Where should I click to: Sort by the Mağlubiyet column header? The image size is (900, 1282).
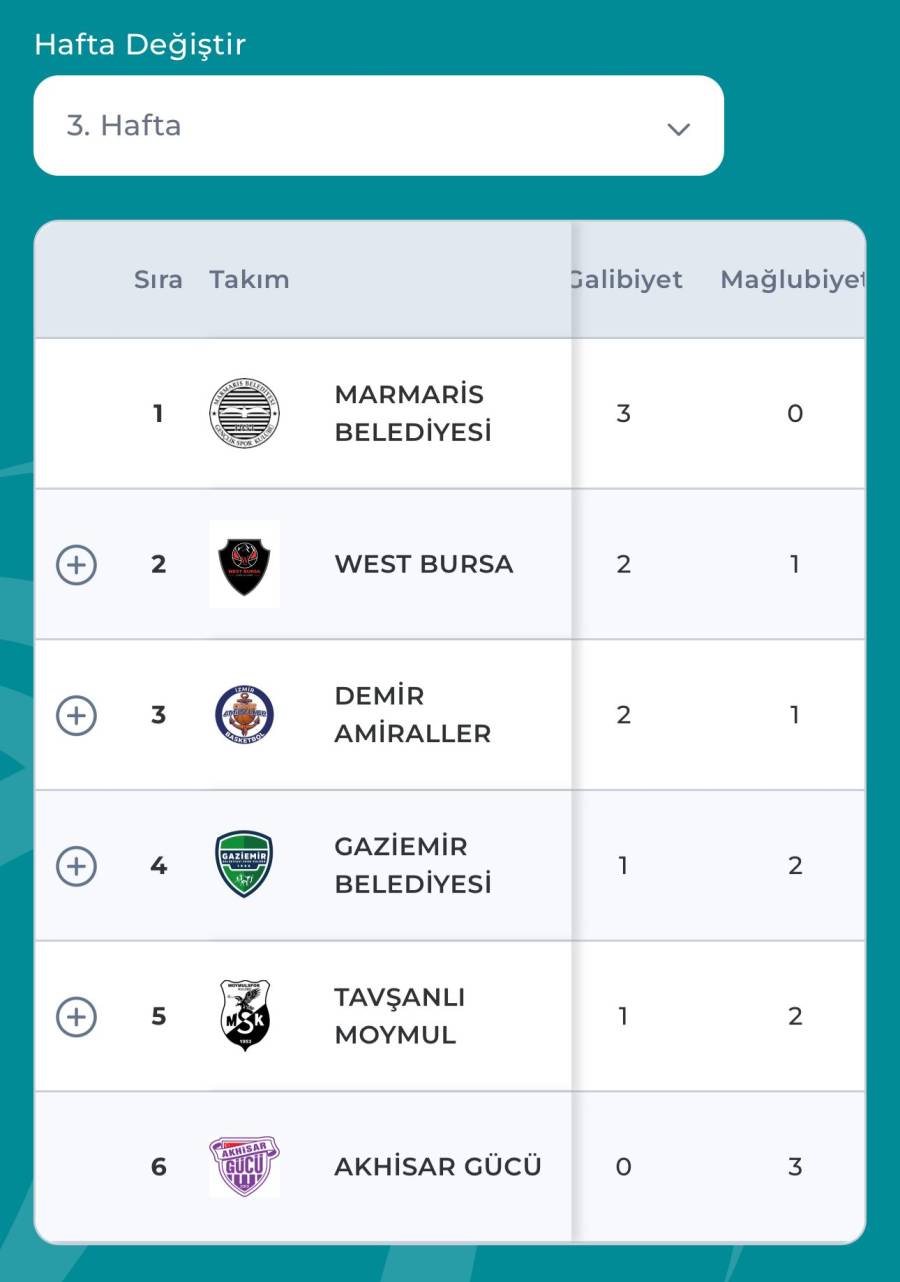coord(790,280)
